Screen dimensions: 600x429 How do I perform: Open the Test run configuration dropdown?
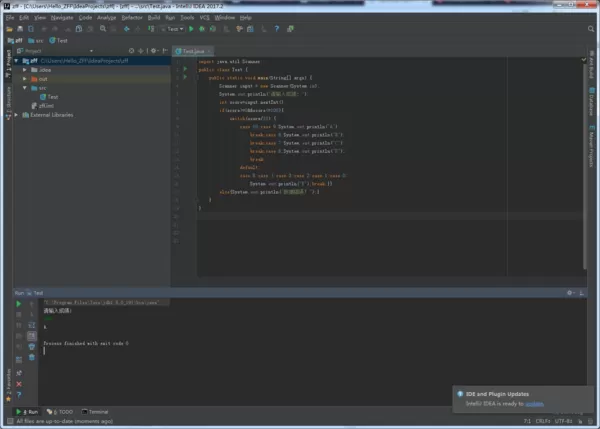173,29
